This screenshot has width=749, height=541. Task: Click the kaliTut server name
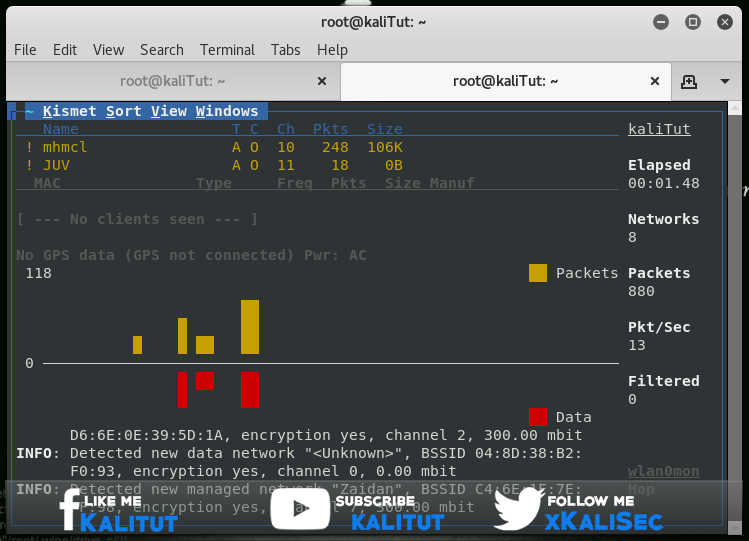659,129
